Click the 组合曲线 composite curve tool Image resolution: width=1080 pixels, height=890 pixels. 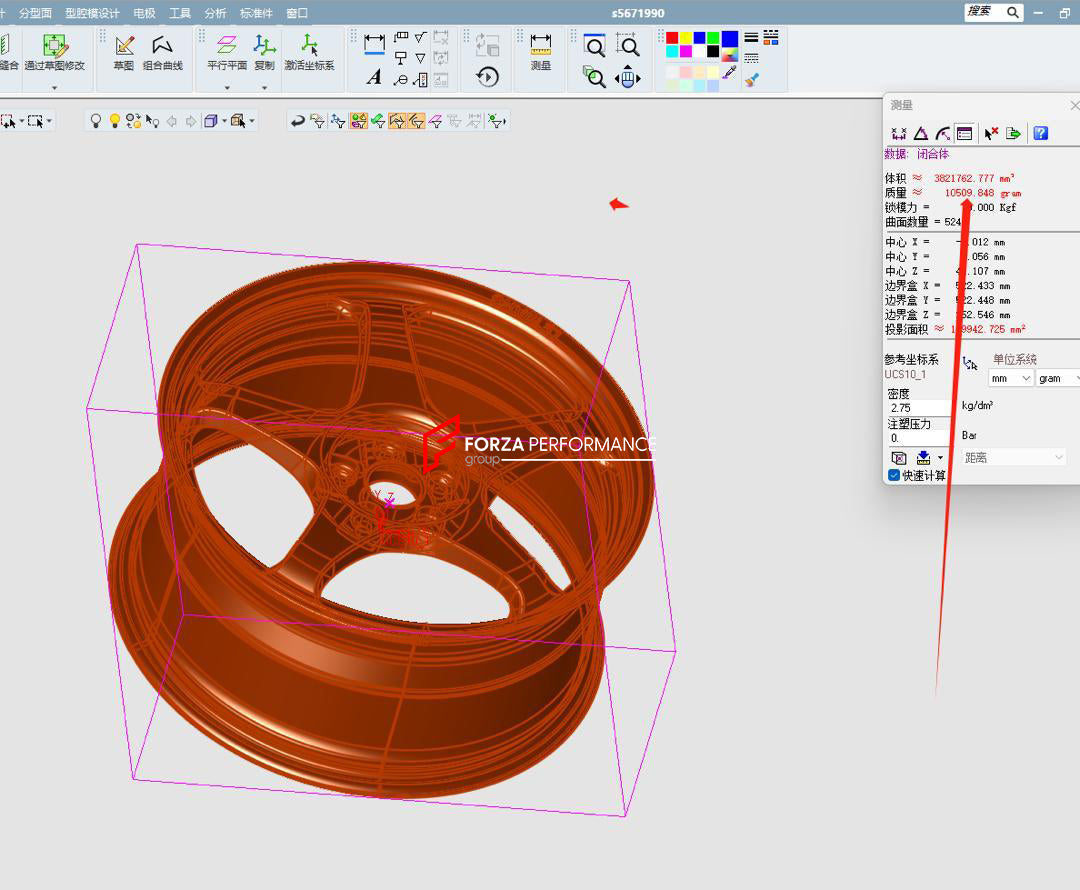162,52
